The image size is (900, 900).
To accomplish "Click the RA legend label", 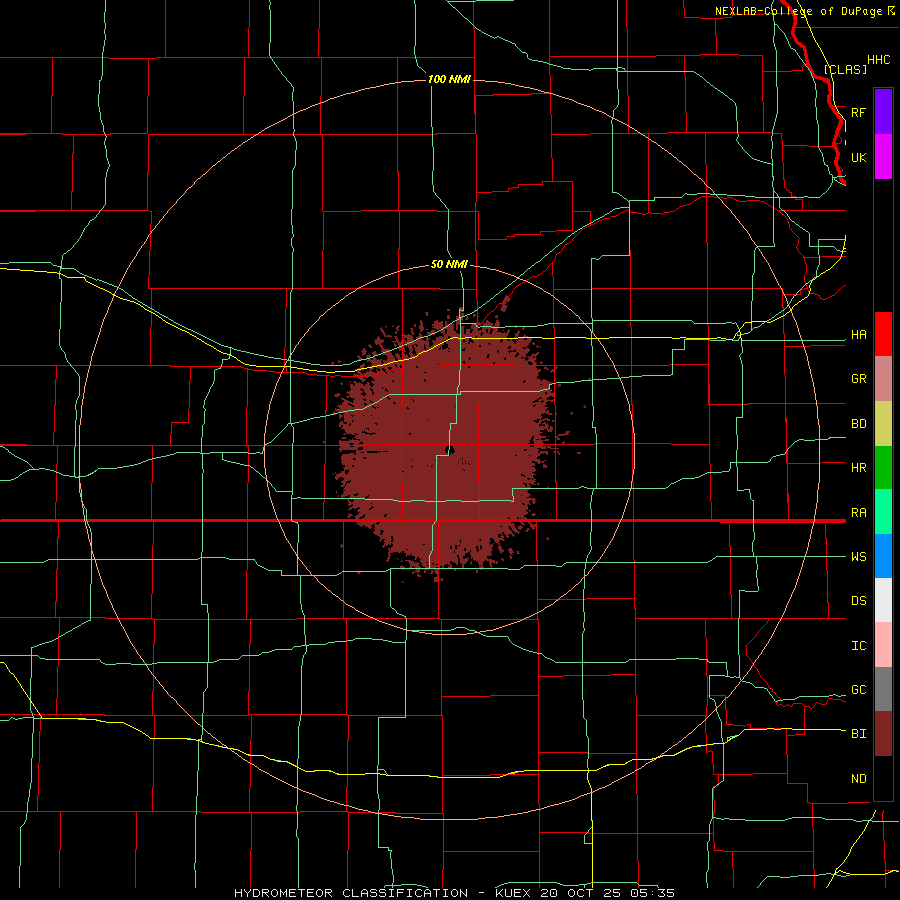I will (x=858, y=513).
